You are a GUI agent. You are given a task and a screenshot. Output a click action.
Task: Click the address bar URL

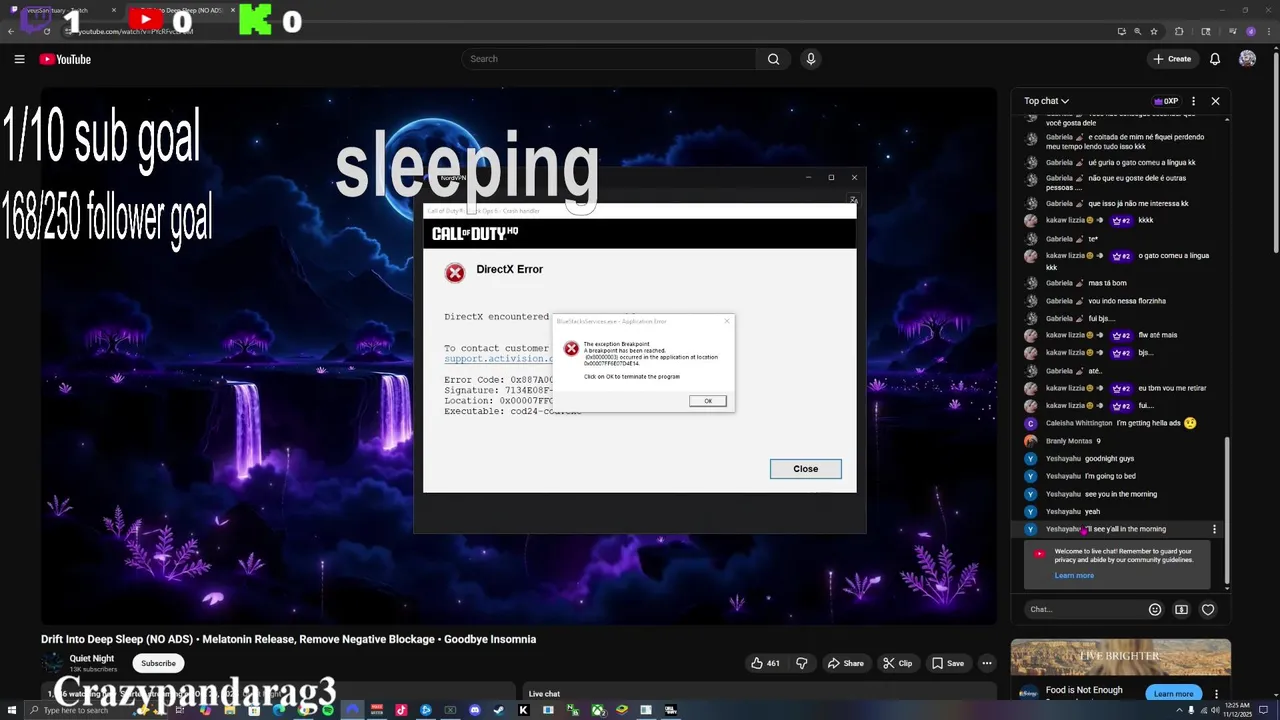pos(135,31)
